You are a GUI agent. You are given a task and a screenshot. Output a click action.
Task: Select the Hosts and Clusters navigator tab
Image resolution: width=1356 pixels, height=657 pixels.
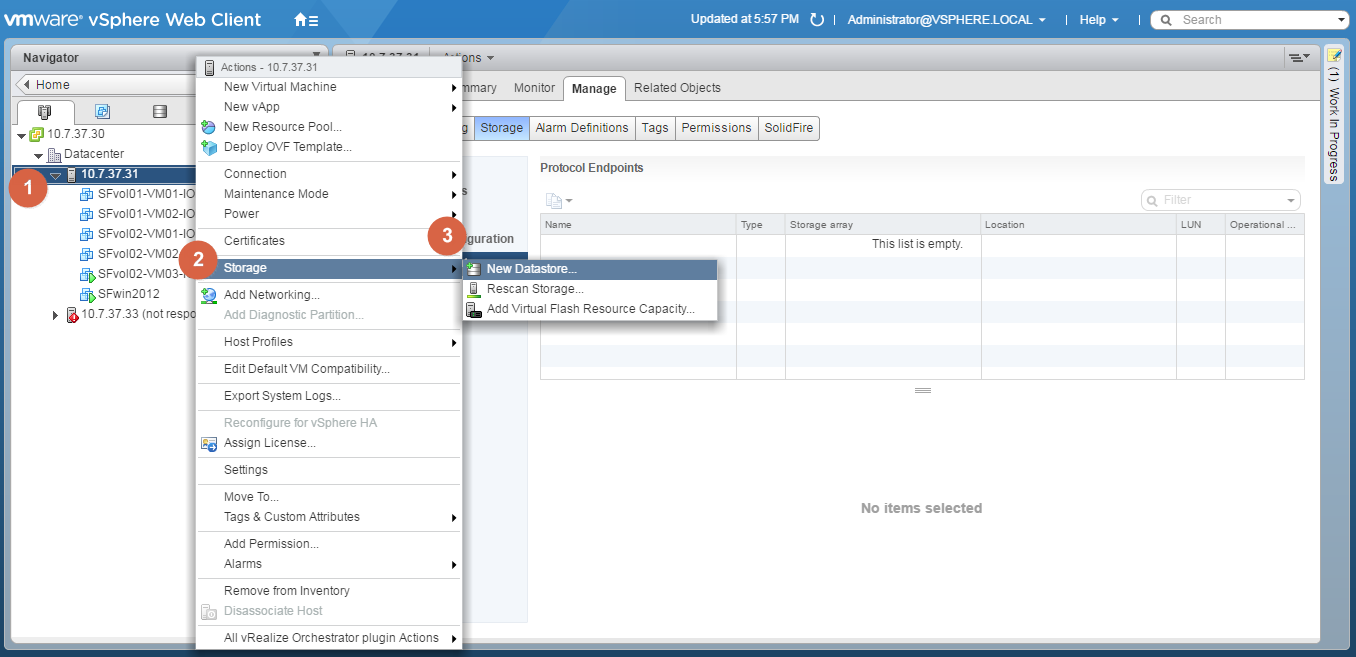point(45,111)
